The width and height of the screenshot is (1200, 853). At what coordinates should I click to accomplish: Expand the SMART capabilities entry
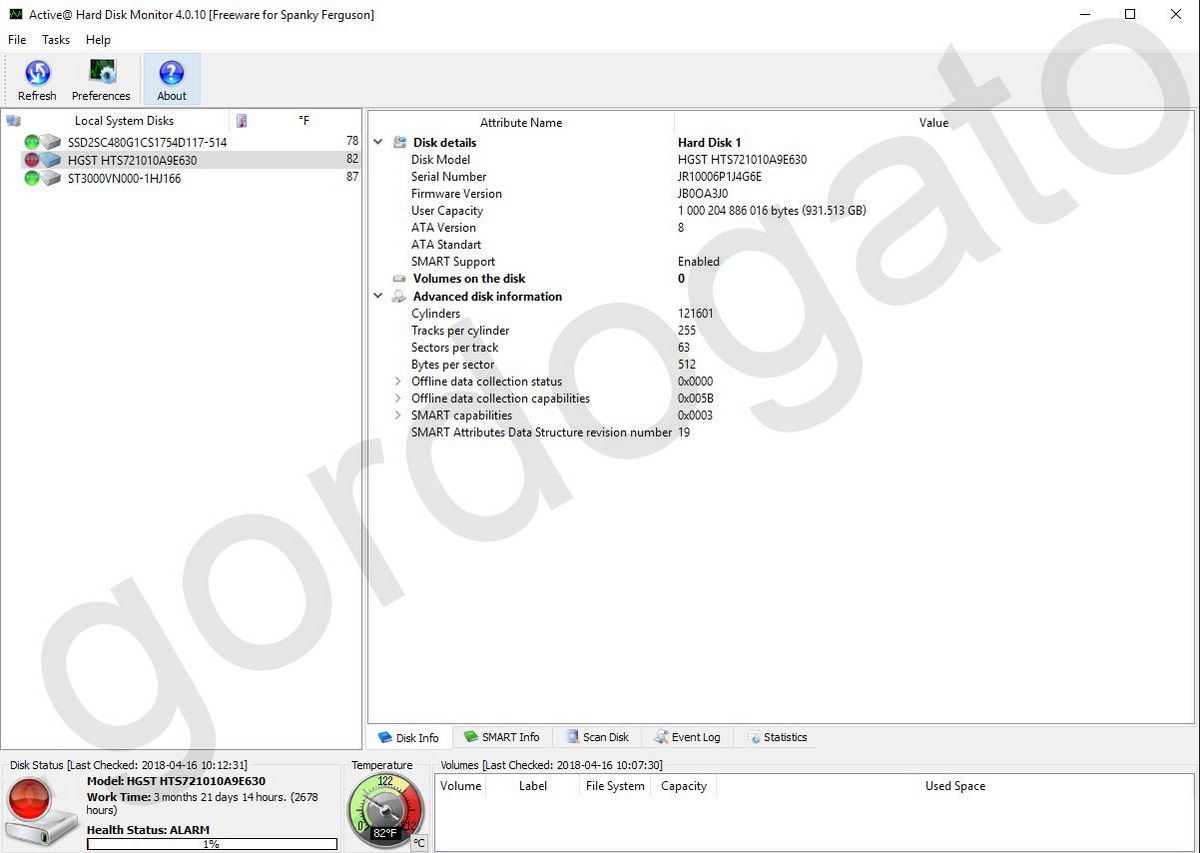pyautogui.click(x=398, y=415)
